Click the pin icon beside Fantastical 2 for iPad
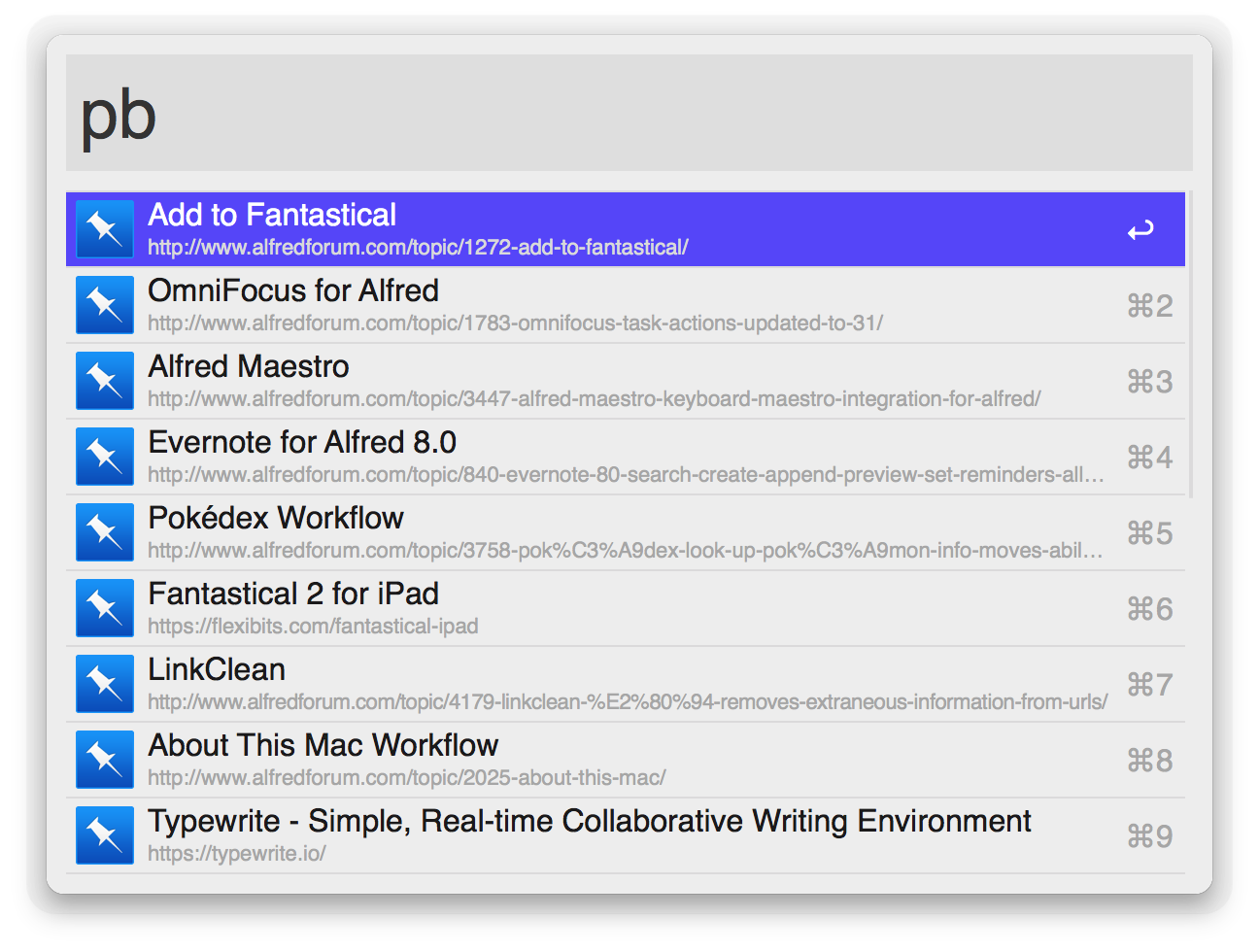The image size is (1259, 952). coord(105,608)
